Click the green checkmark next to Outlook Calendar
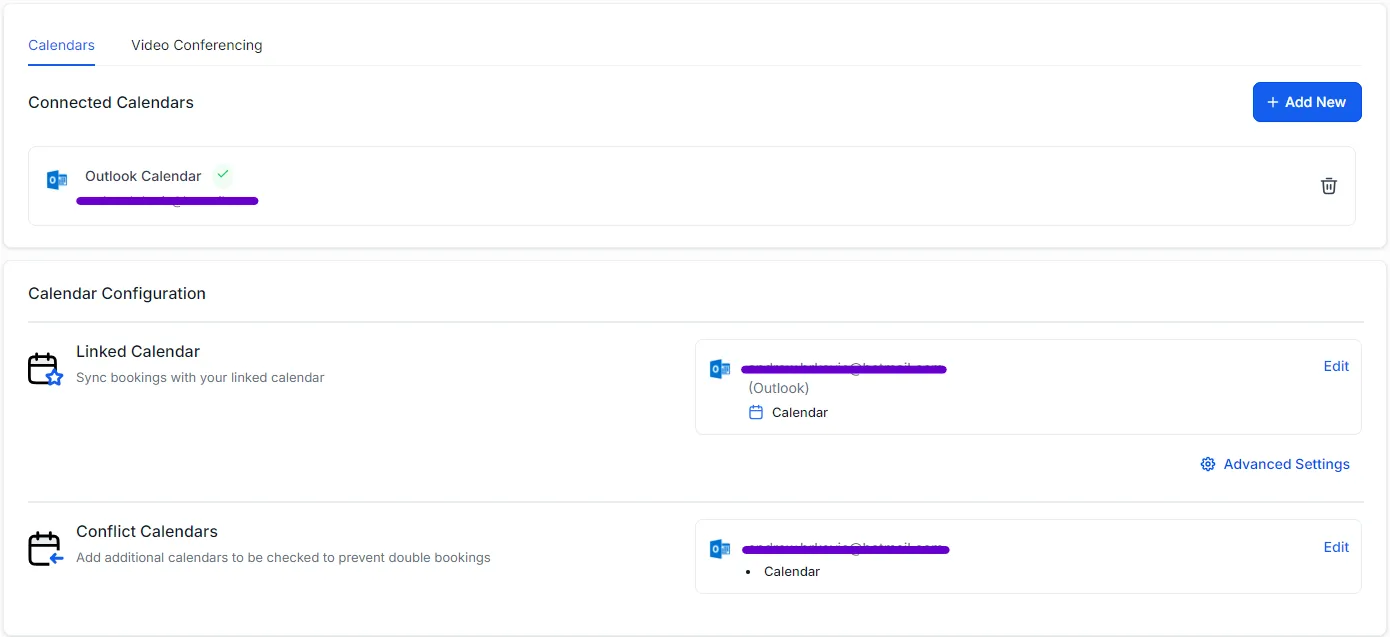Image resolution: width=1390 pixels, height=637 pixels. [x=222, y=175]
